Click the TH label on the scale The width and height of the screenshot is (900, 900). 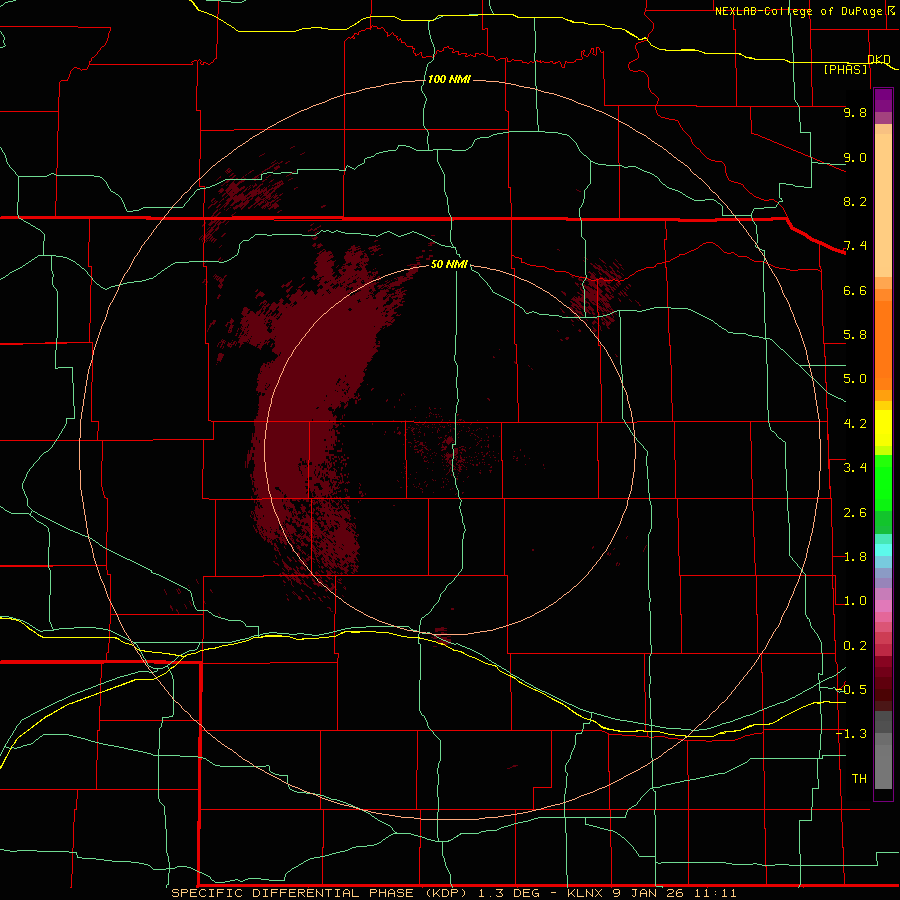click(x=859, y=779)
